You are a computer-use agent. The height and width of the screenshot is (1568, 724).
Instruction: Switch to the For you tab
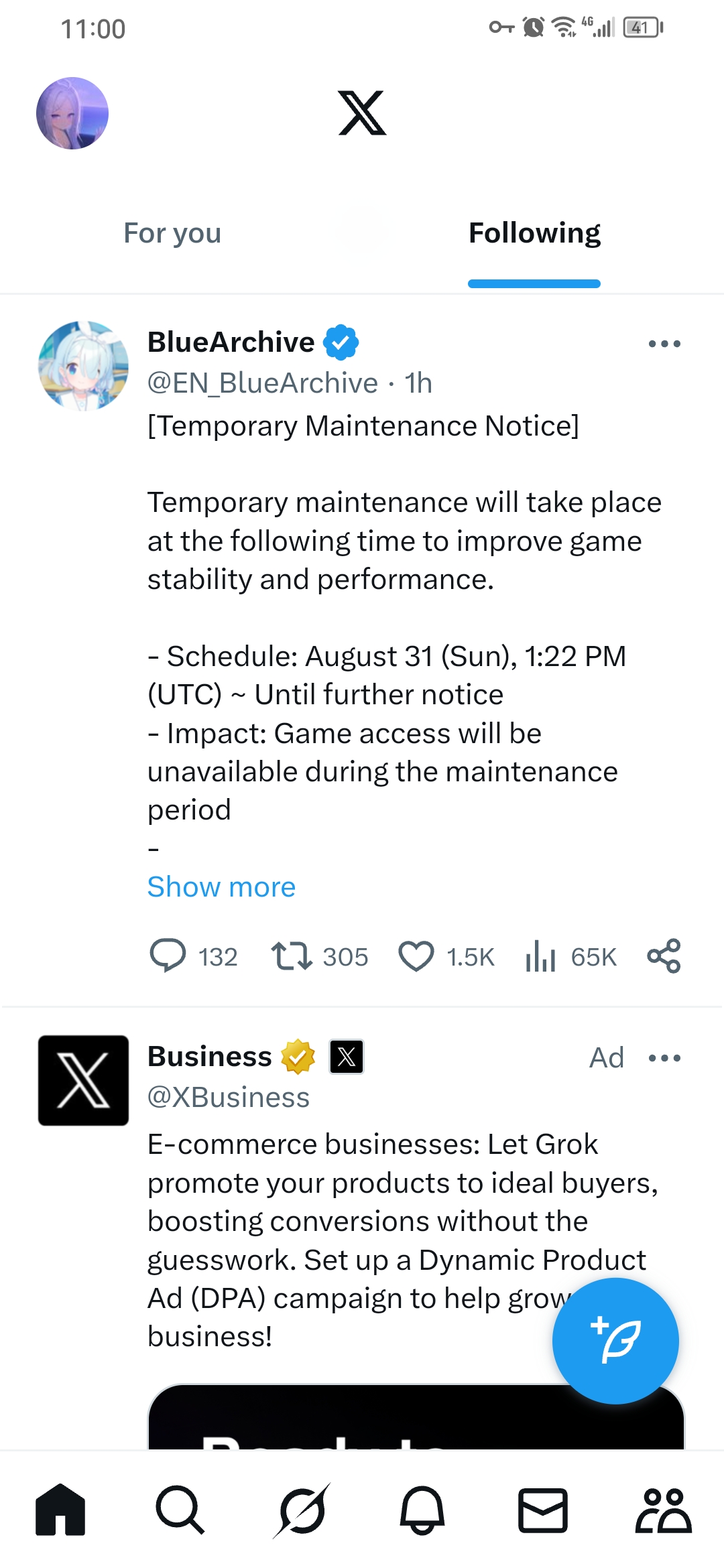172,233
